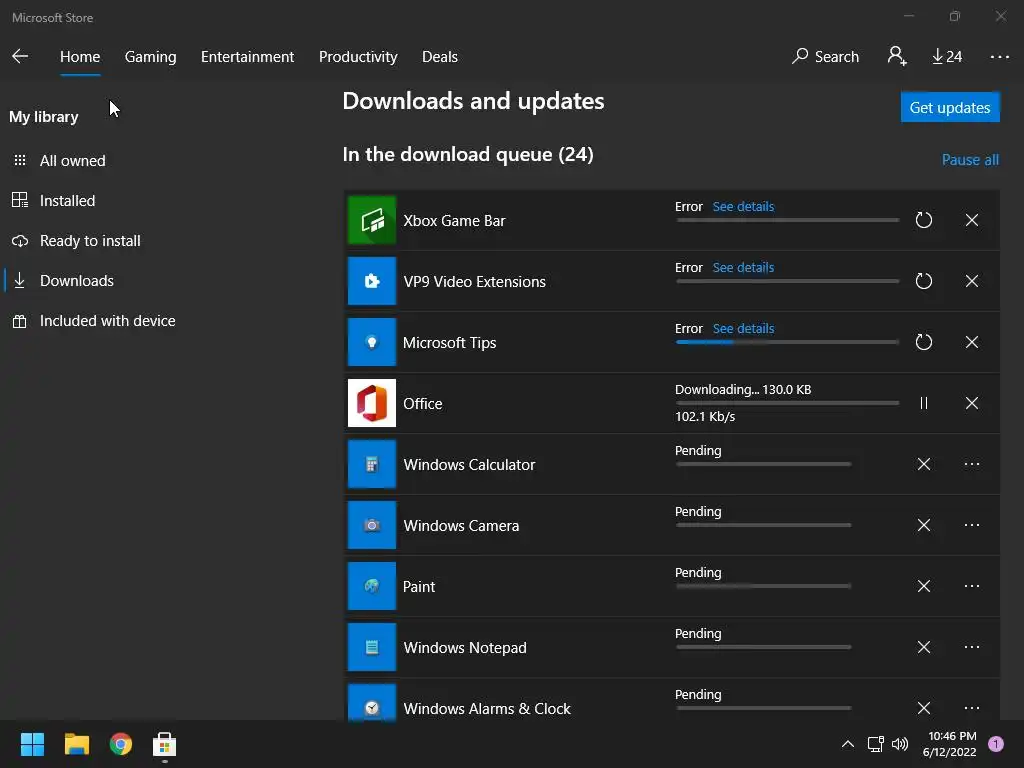Show hidden tray icons

pos(848,744)
